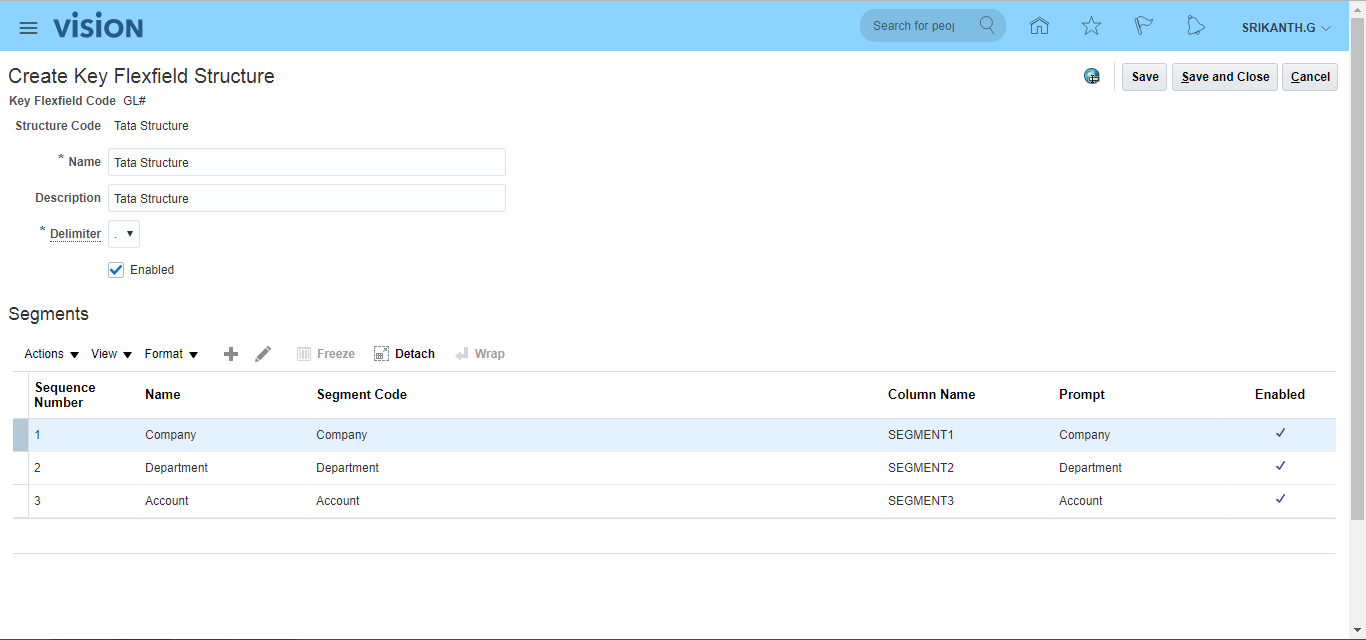Click the Save and Close button
1366x640 pixels.
click(x=1224, y=77)
